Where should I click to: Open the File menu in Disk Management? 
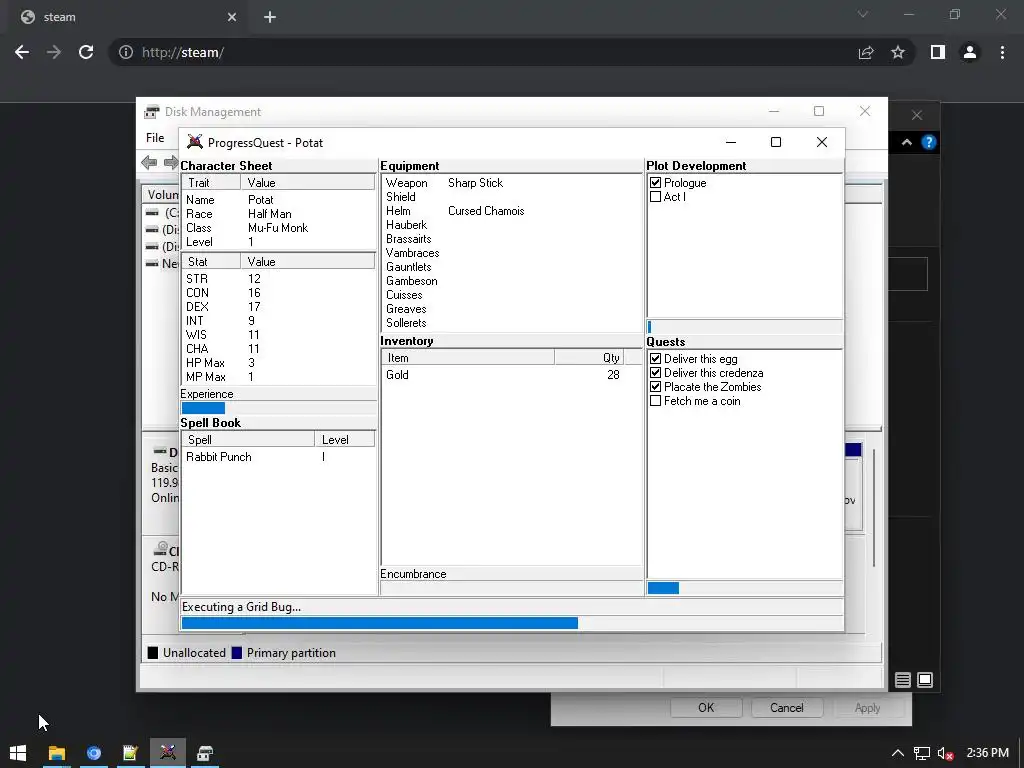(155, 138)
